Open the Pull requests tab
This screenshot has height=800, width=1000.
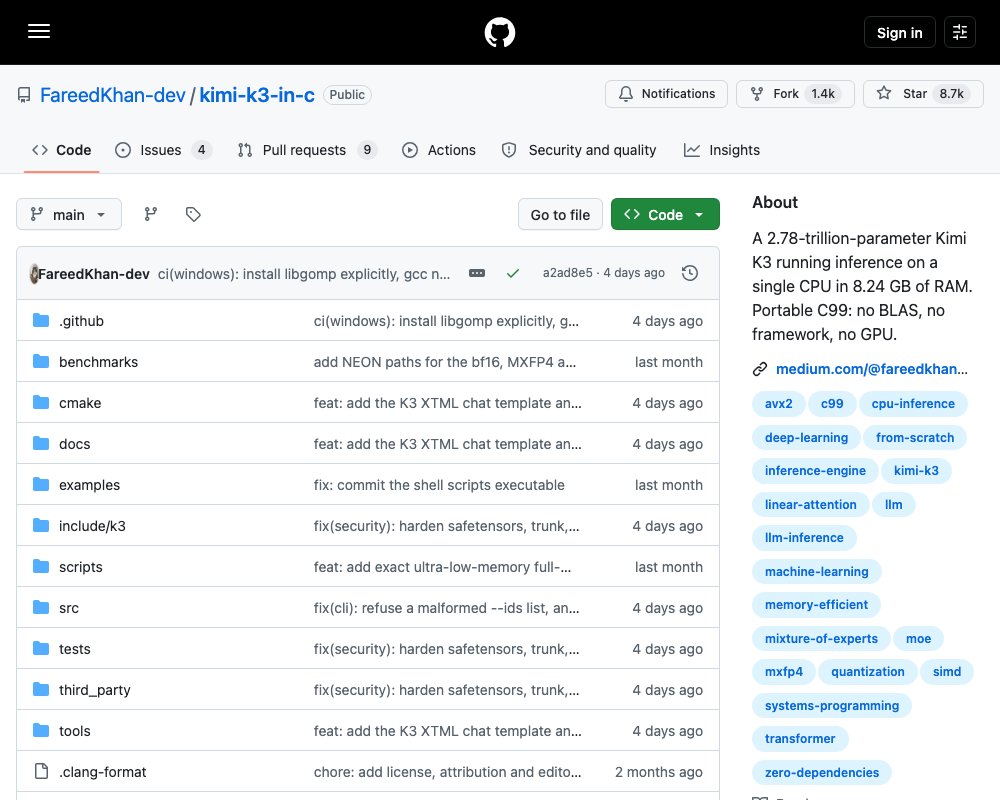tap(307, 150)
